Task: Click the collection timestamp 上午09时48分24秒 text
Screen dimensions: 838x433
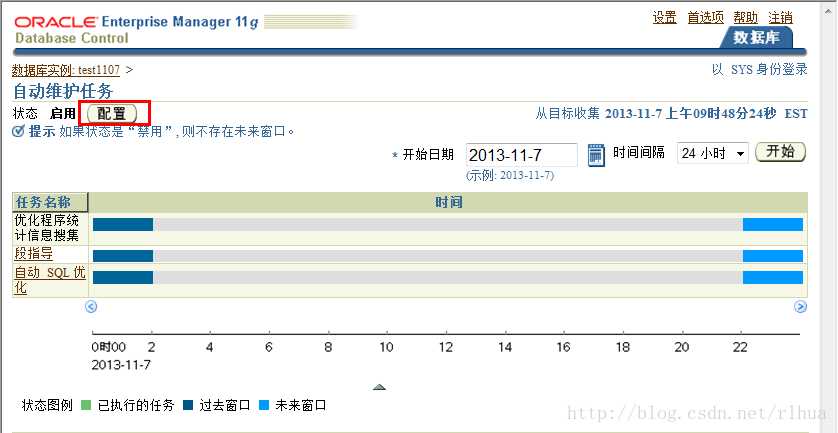Action: pos(721,114)
